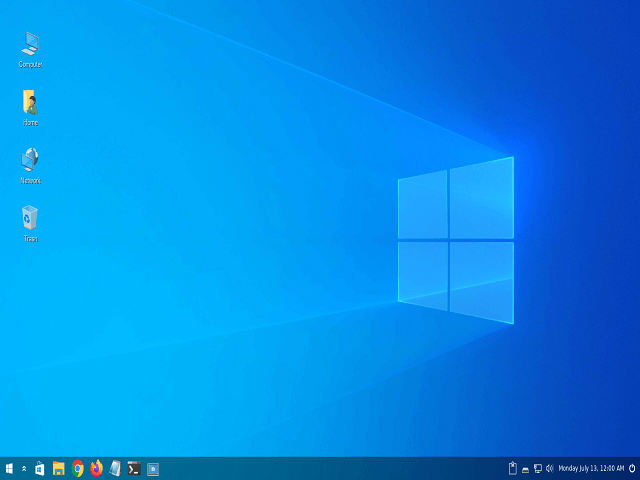
Task: Open the network connection tray icon
Action: pyautogui.click(x=537, y=468)
